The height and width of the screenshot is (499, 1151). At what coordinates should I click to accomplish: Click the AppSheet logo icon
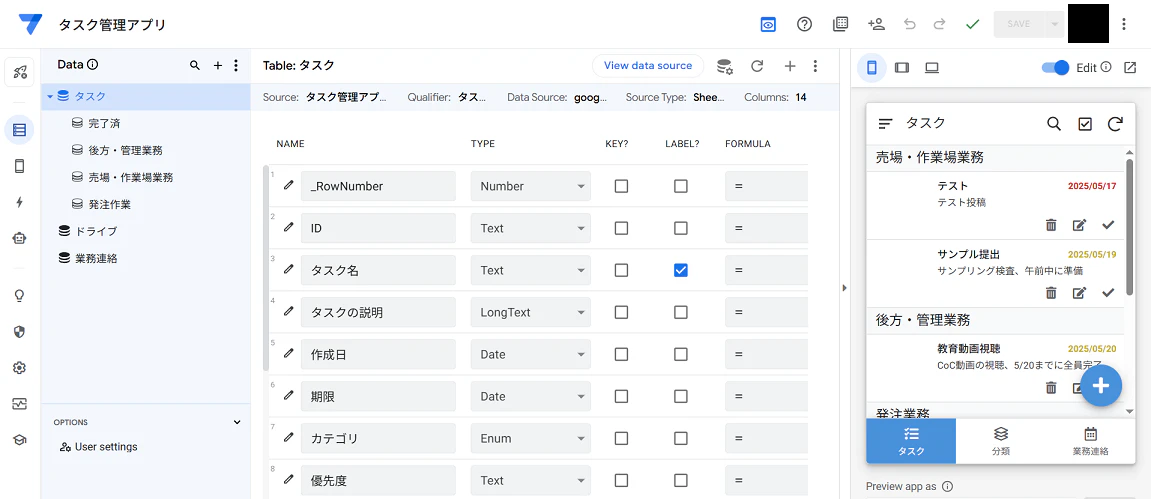[31, 24]
